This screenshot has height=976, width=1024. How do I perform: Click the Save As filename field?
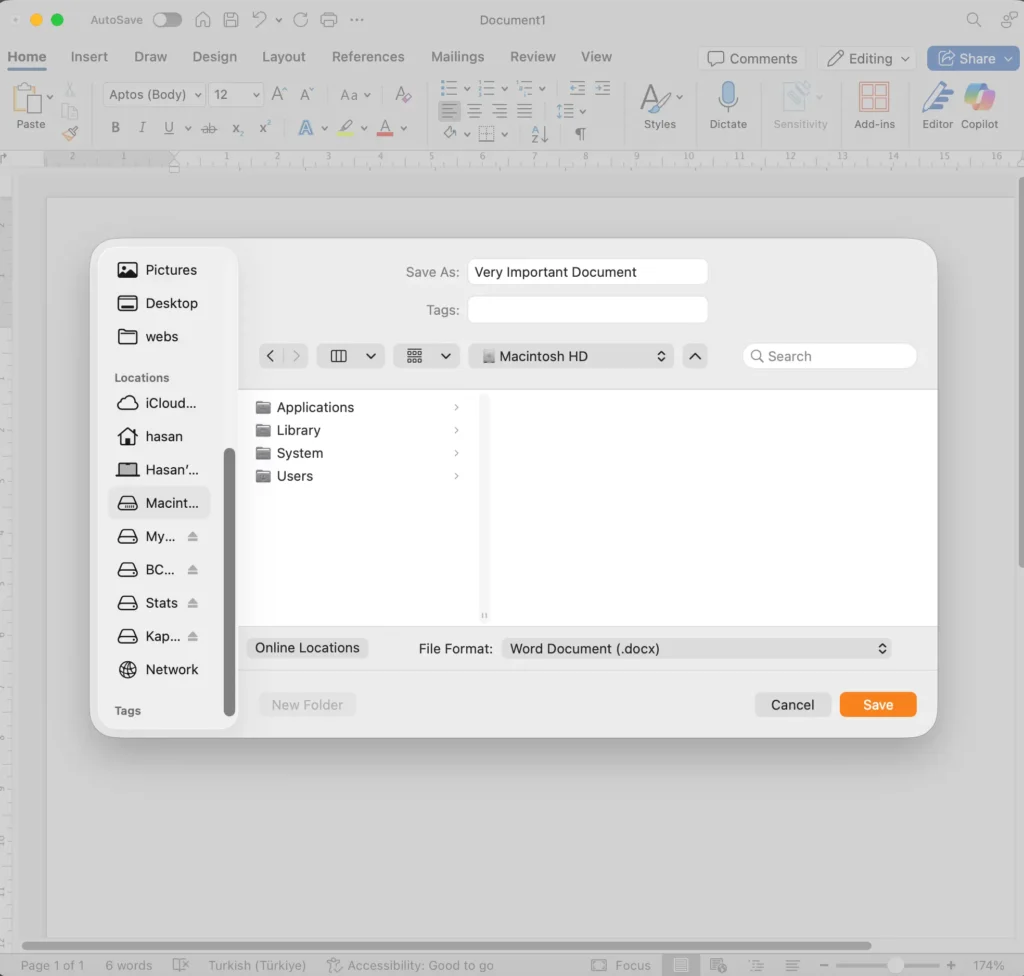coord(587,271)
